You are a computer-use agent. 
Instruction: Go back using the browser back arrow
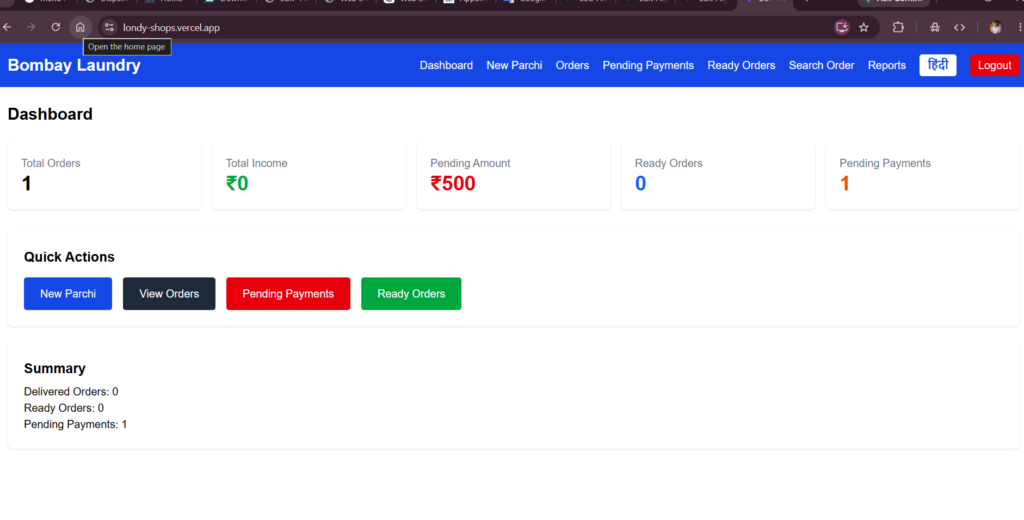tap(7, 27)
